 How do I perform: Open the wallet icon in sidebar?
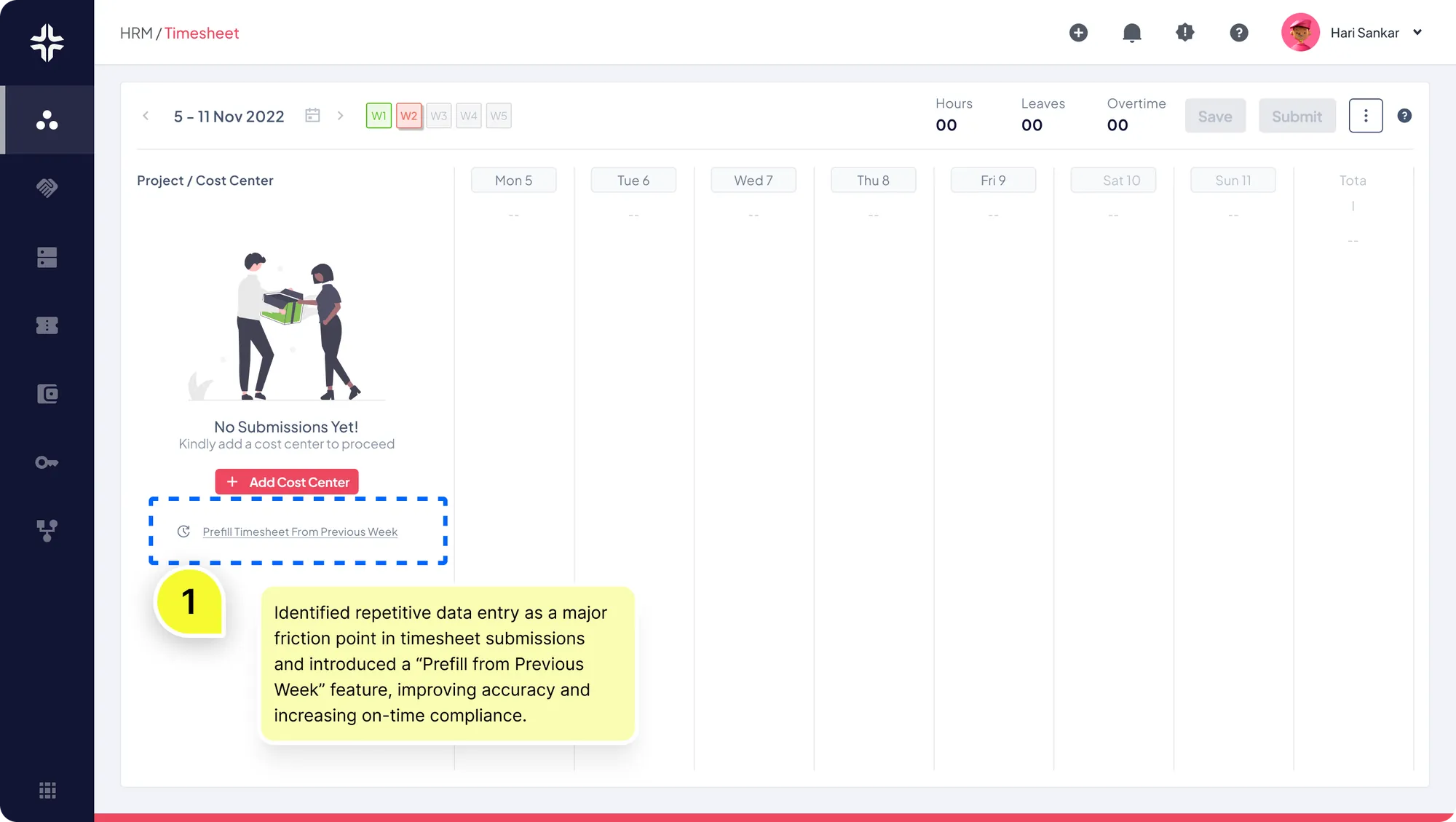(x=47, y=394)
